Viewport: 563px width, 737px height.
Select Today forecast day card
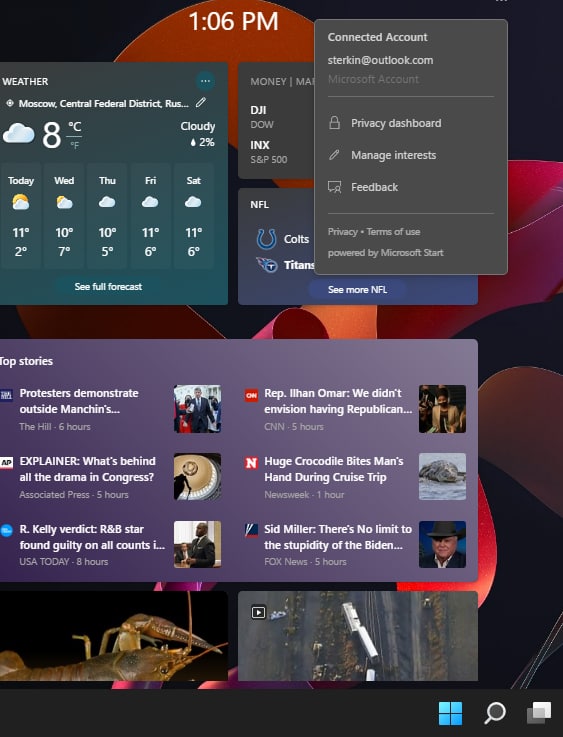(x=21, y=216)
